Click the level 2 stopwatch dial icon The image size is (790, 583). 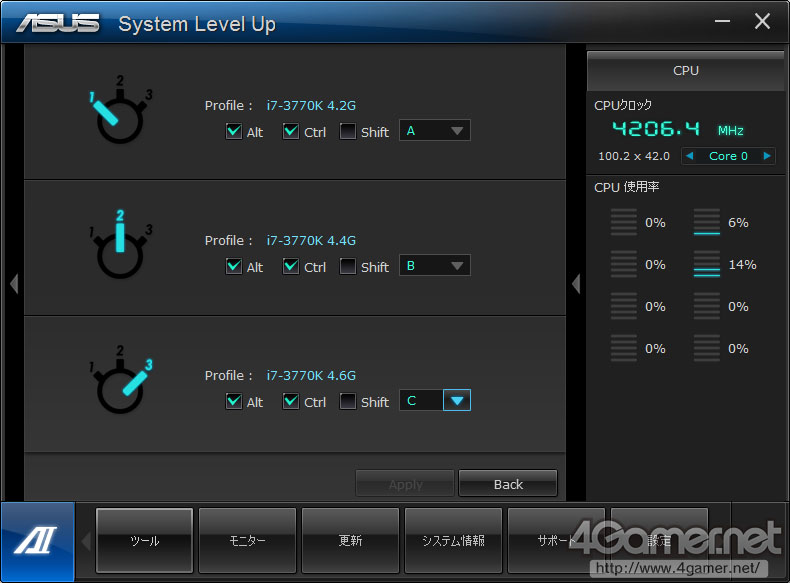tap(120, 244)
